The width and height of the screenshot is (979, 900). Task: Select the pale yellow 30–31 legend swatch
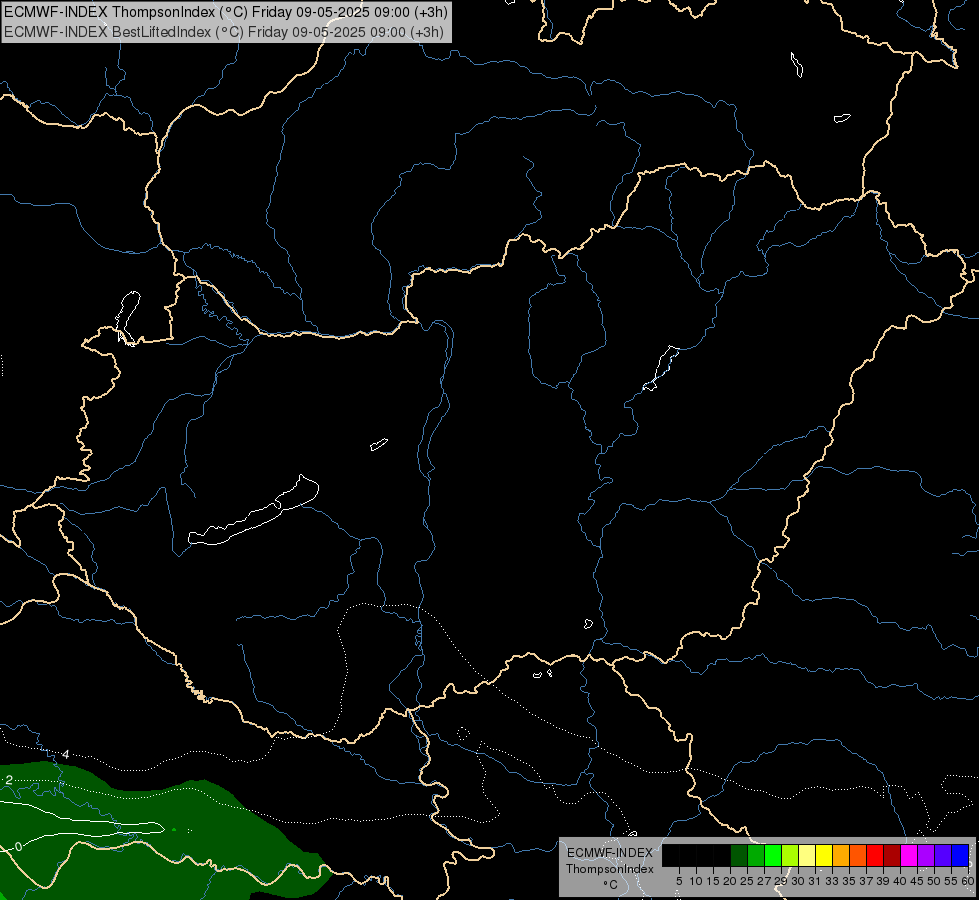pos(807,855)
